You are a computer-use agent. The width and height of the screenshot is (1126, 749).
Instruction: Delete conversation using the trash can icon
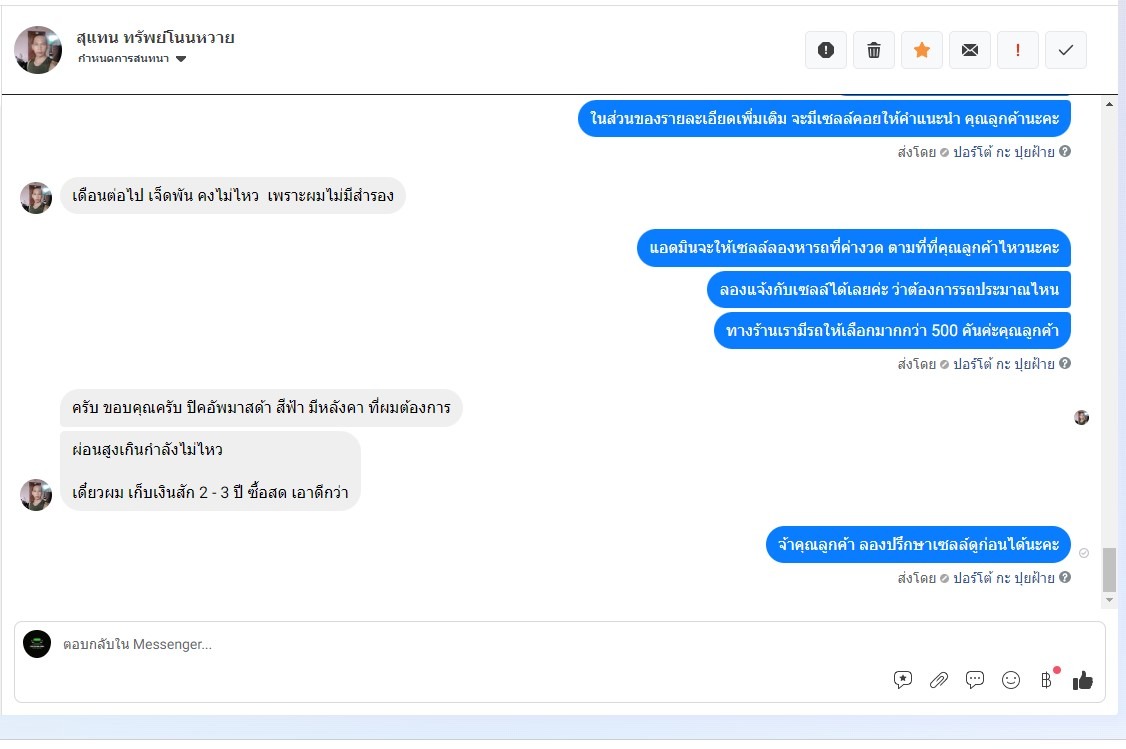(x=874, y=50)
